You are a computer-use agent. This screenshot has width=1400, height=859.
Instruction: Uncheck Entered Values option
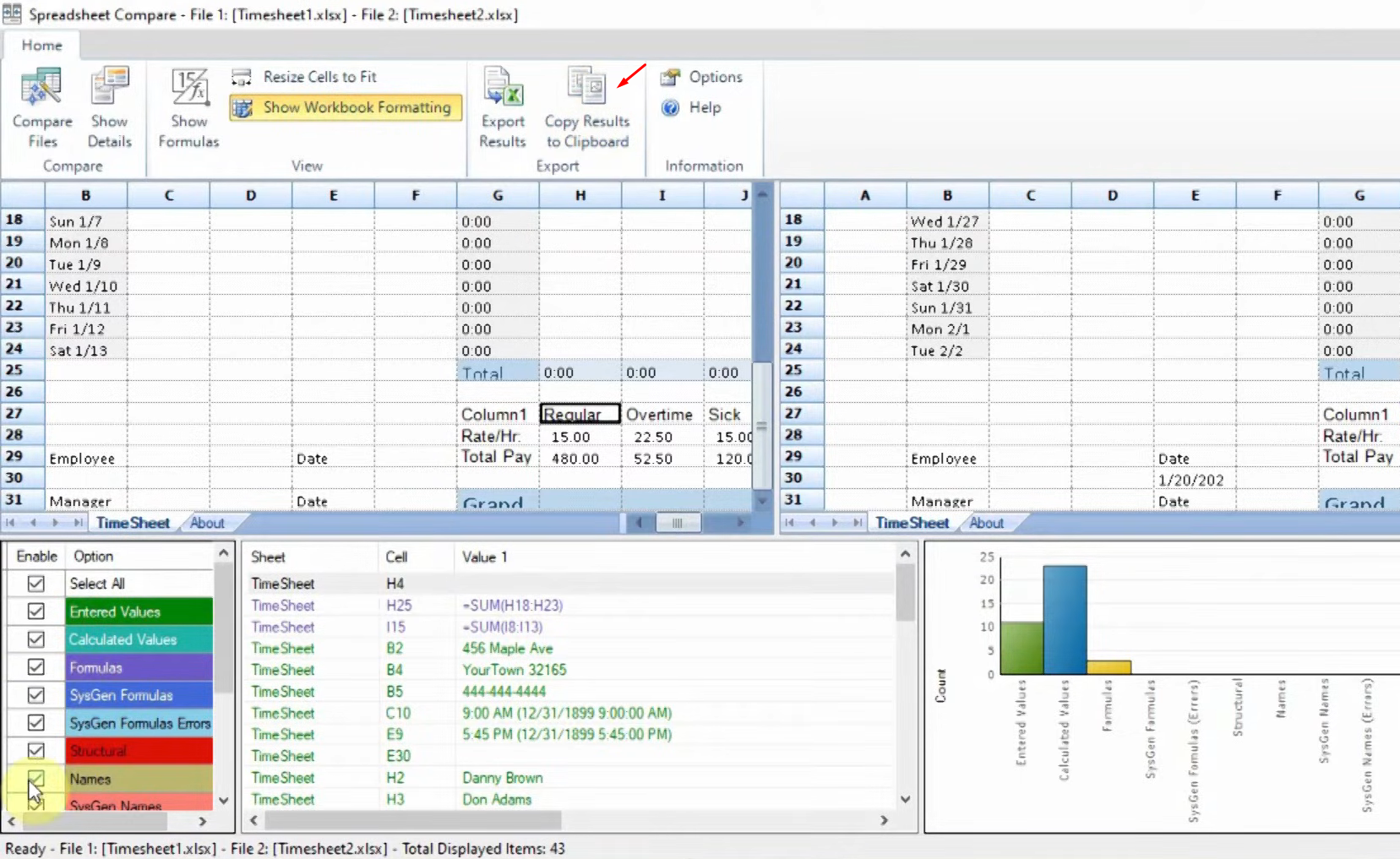point(35,612)
